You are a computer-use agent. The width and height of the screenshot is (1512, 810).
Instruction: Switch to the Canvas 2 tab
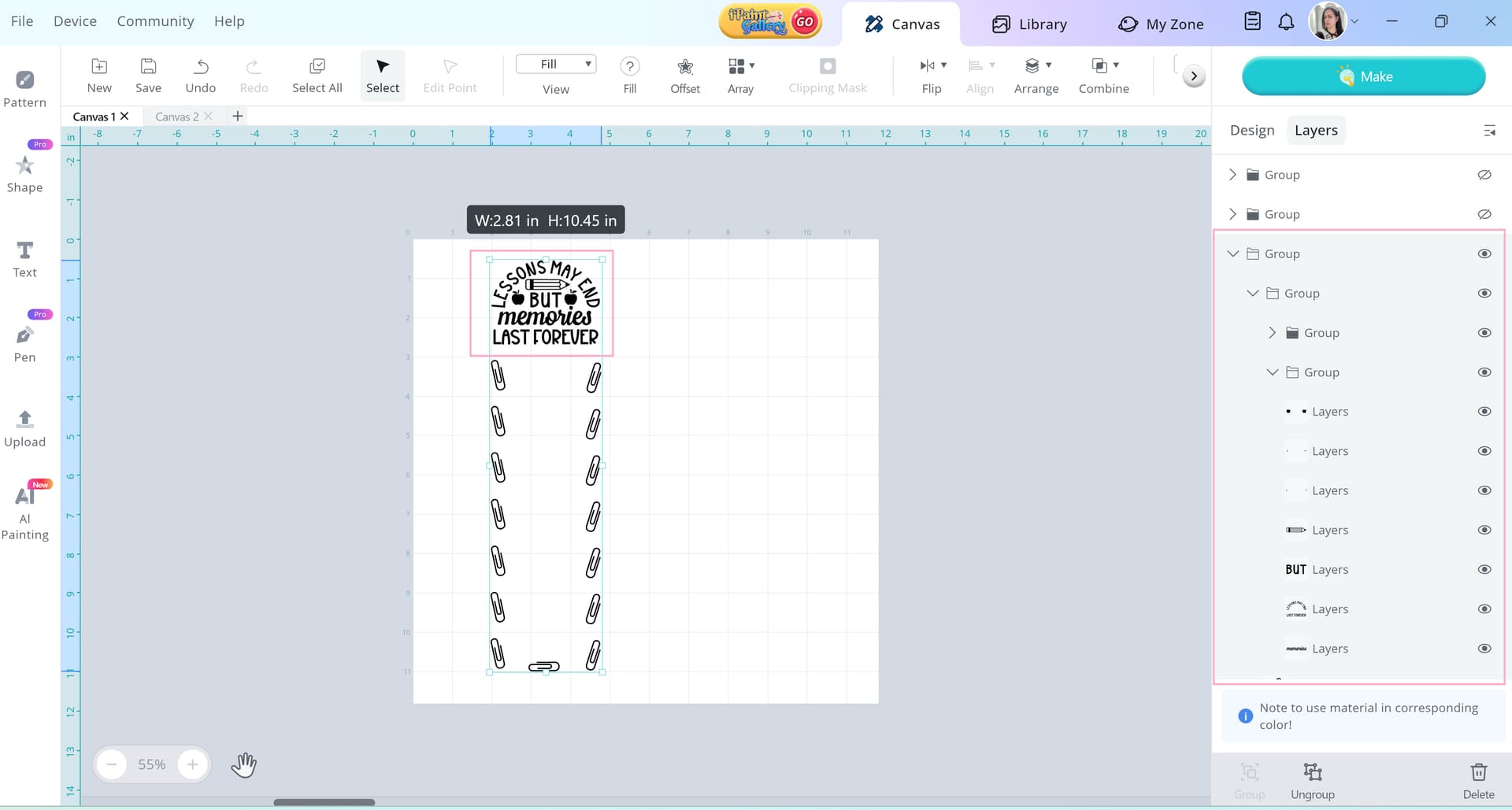click(x=176, y=117)
